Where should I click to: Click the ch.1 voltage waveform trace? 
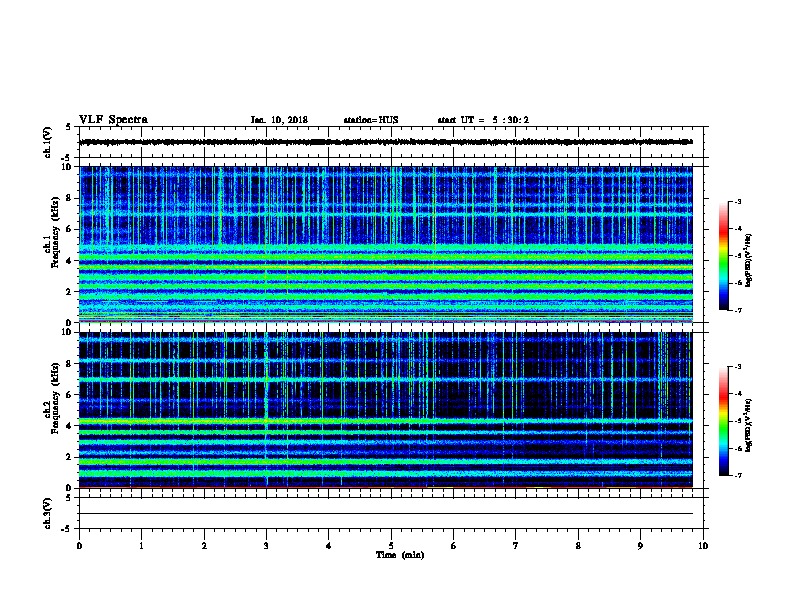[386, 142]
